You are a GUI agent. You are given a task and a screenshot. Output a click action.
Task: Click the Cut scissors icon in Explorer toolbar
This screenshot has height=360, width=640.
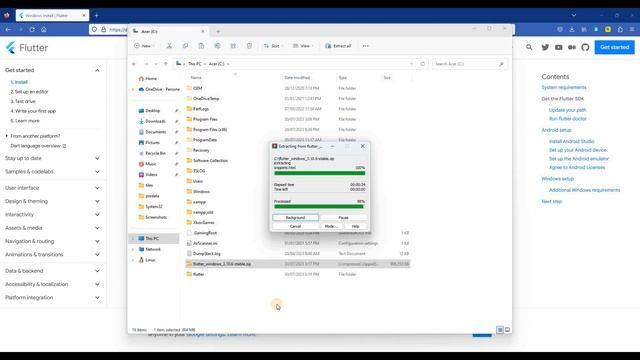coord(169,46)
